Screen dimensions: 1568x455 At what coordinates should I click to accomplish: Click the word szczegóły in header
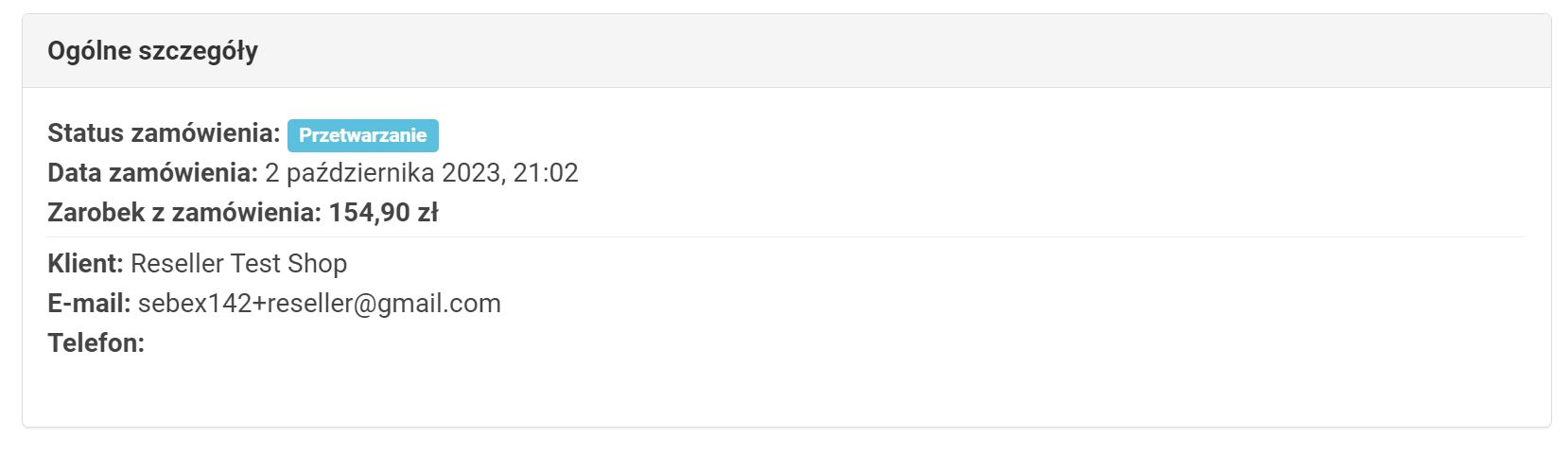[x=199, y=51]
